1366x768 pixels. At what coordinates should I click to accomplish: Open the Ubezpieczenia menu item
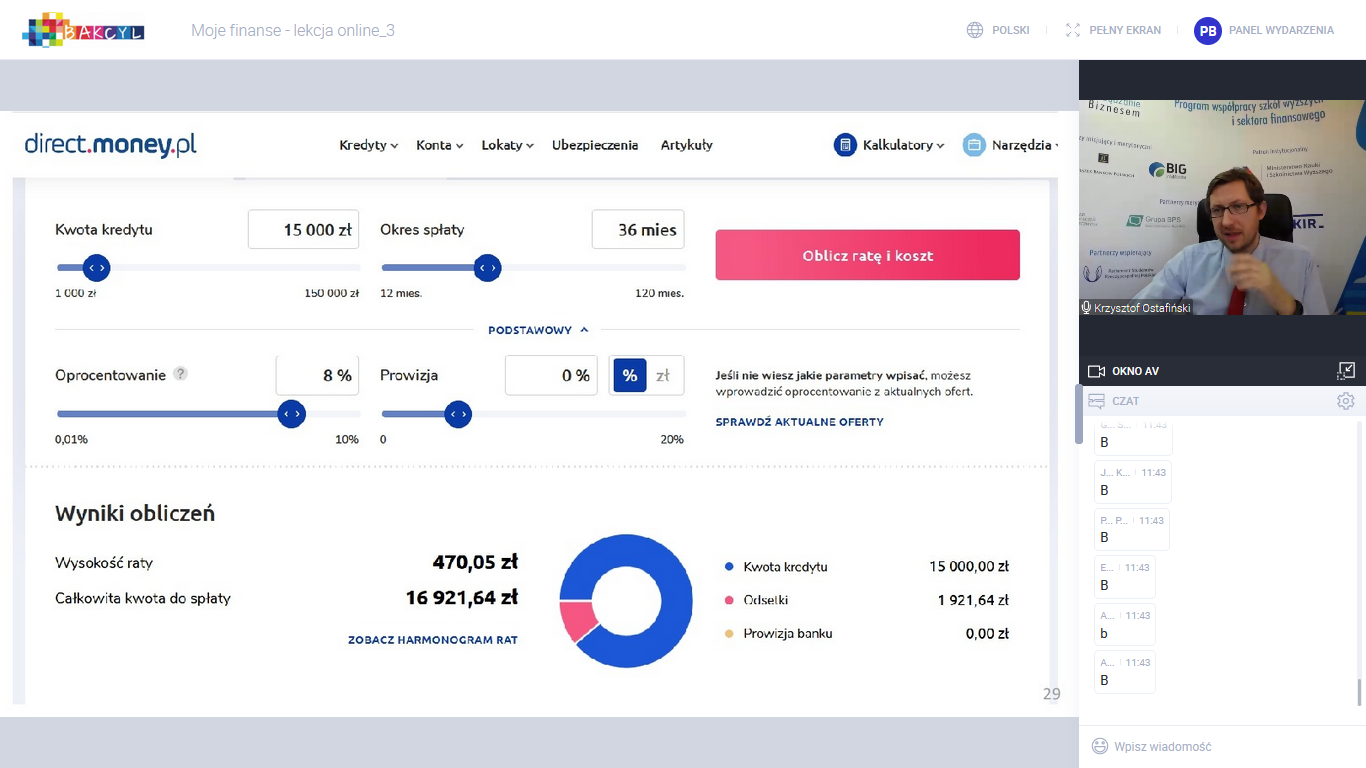(595, 145)
